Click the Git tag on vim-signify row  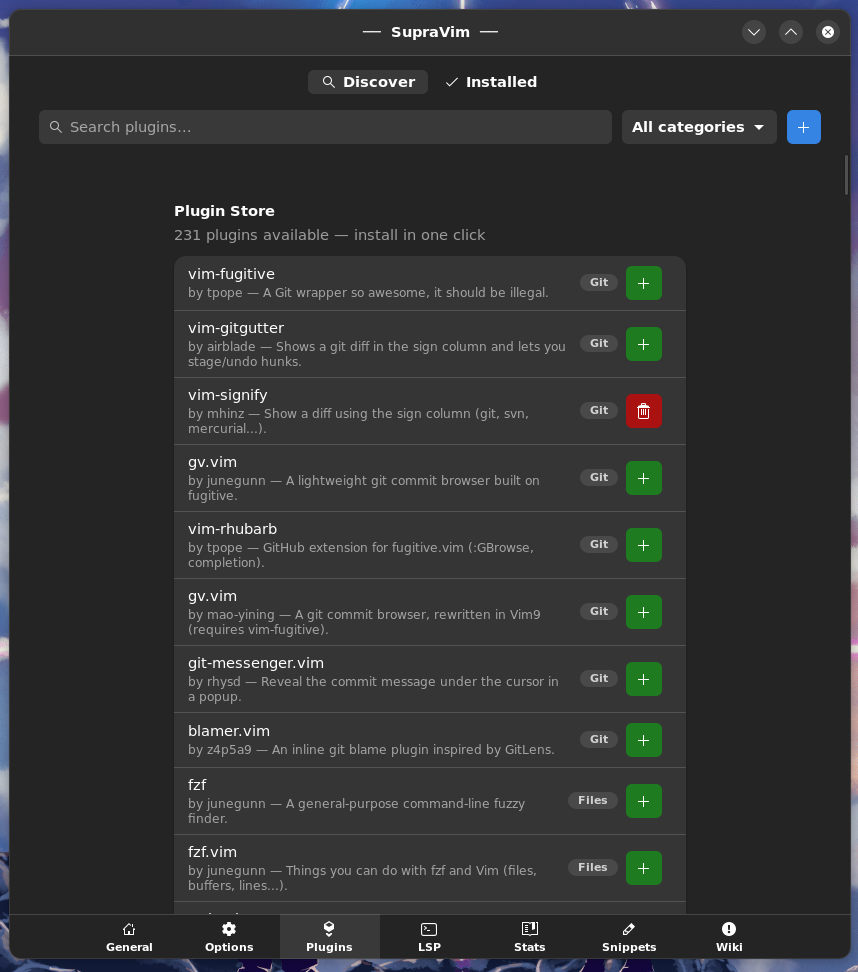pos(598,410)
